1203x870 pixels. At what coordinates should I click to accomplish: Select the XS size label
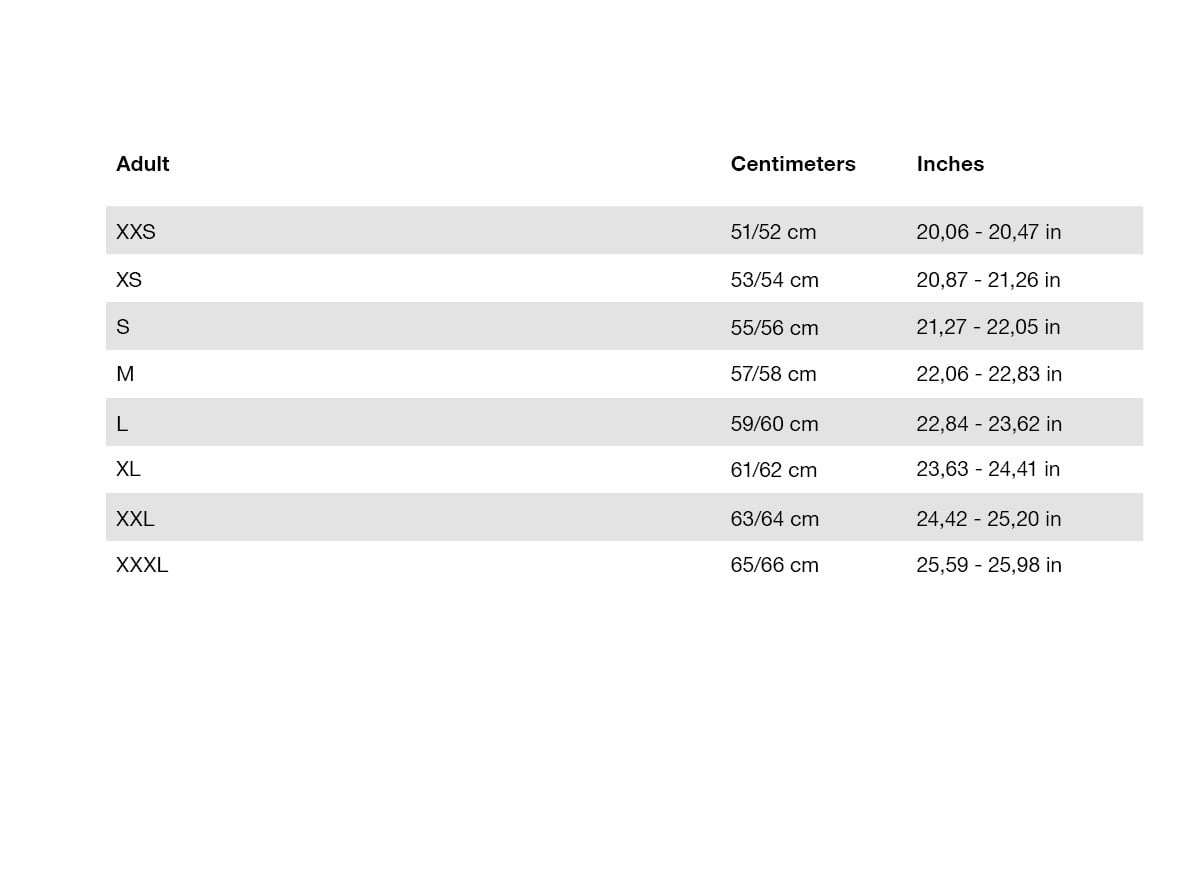tap(129, 280)
